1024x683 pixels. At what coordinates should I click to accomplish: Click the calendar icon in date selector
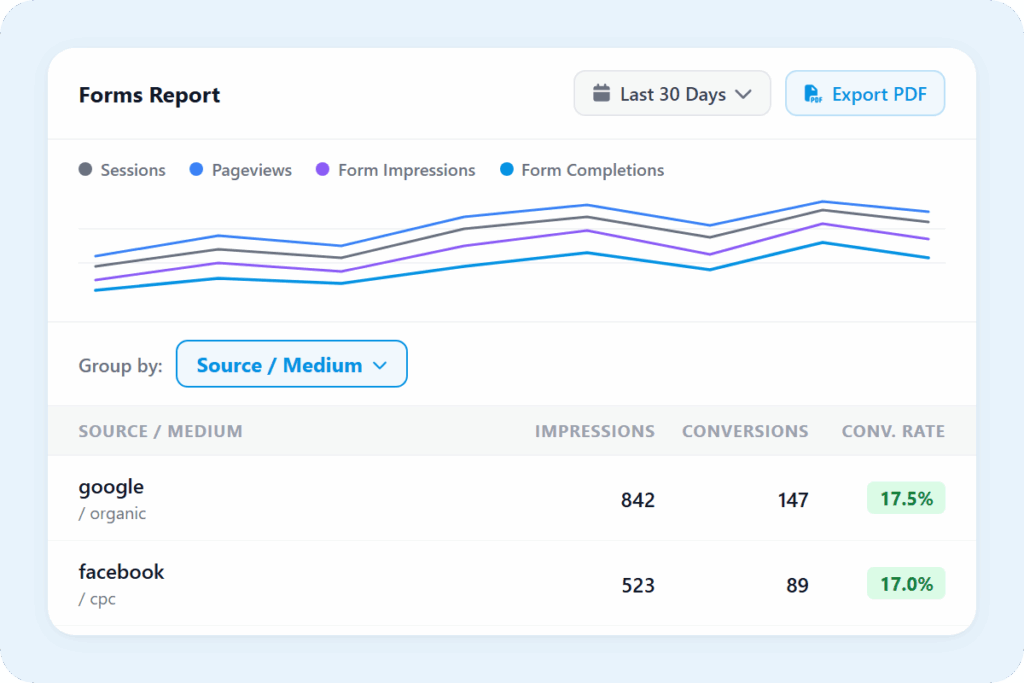(x=601, y=94)
